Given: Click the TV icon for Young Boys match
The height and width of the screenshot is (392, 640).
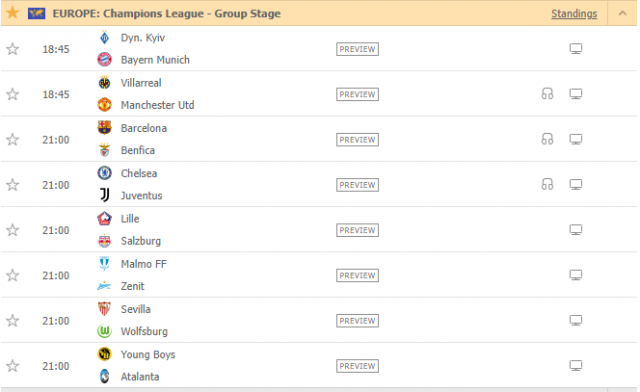Looking at the screenshot, I should pyautogui.click(x=576, y=366).
